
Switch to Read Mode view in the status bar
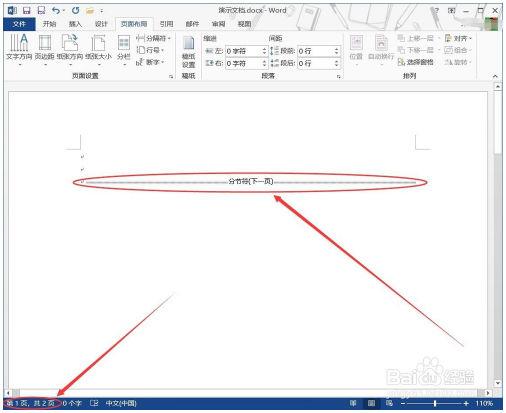click(x=353, y=403)
